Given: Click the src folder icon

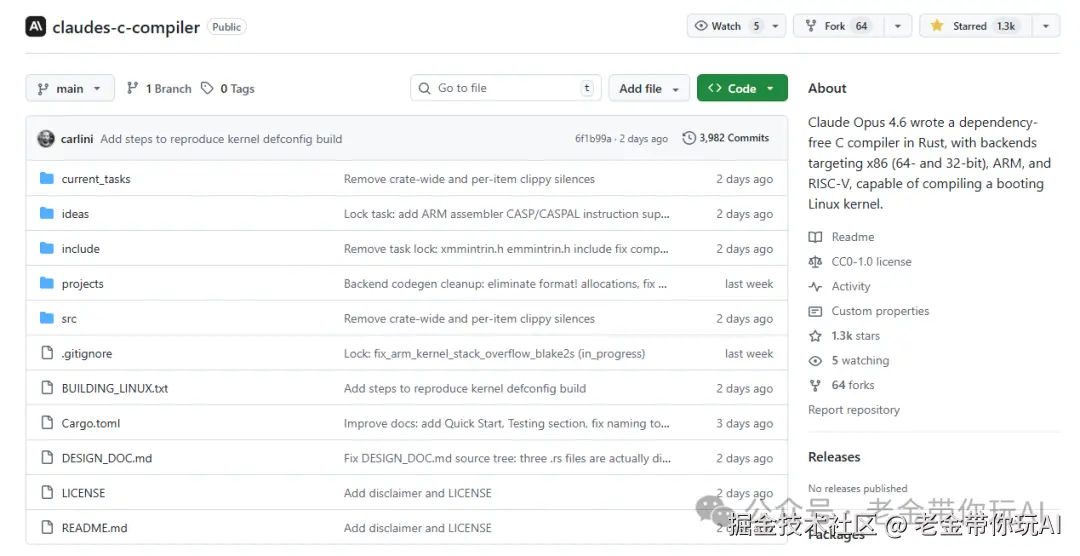Looking at the screenshot, I should click(x=47, y=318).
